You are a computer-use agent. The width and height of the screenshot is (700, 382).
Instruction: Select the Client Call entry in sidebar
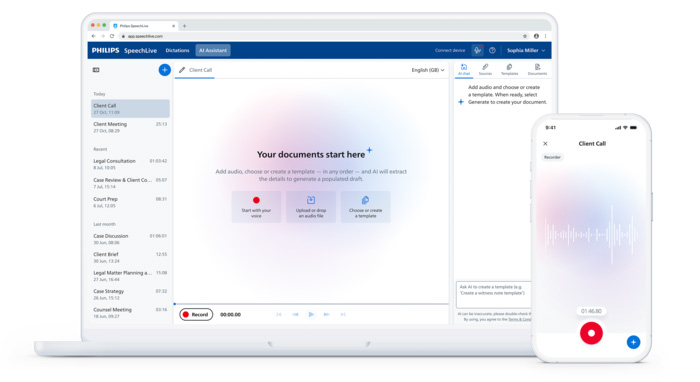130,108
